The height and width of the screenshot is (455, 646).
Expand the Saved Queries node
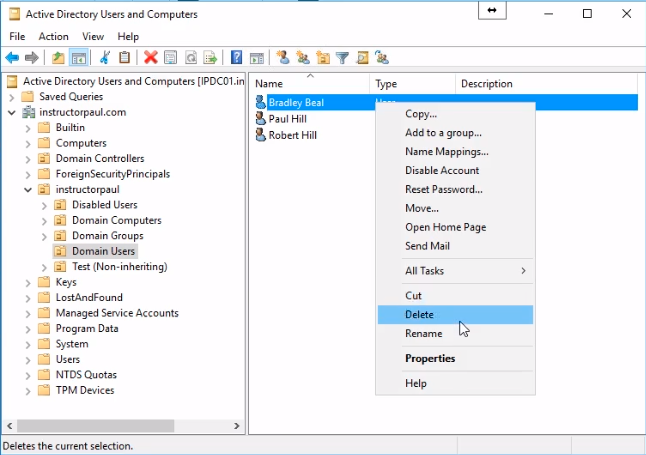[x=12, y=97]
